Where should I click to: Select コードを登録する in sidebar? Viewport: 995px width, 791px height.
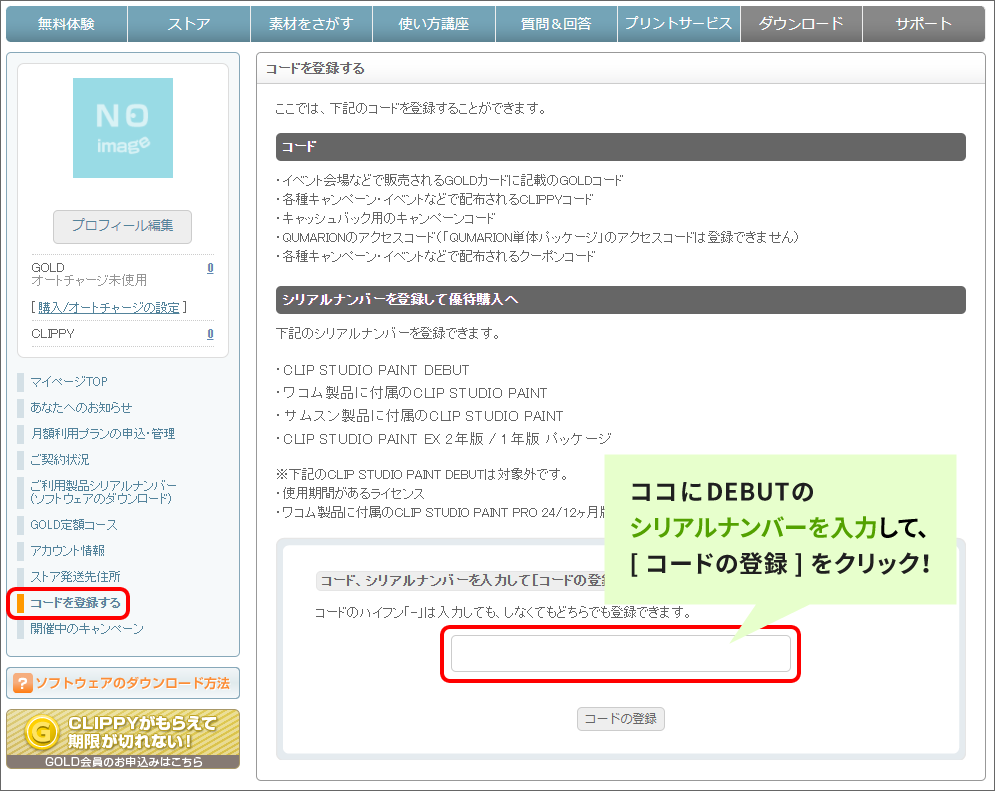click(x=75, y=603)
